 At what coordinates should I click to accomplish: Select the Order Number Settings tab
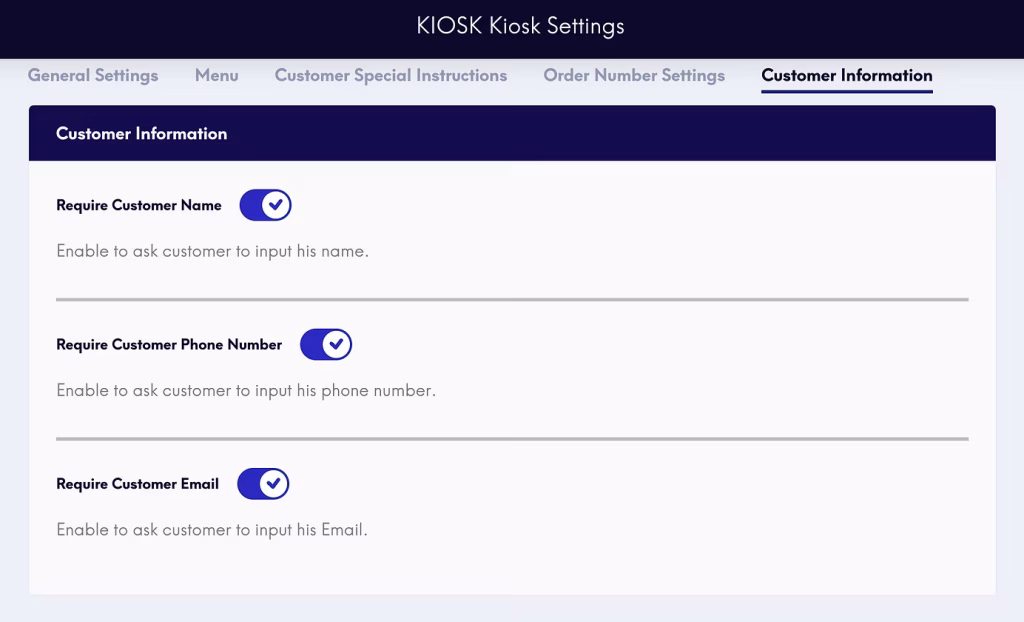634,76
